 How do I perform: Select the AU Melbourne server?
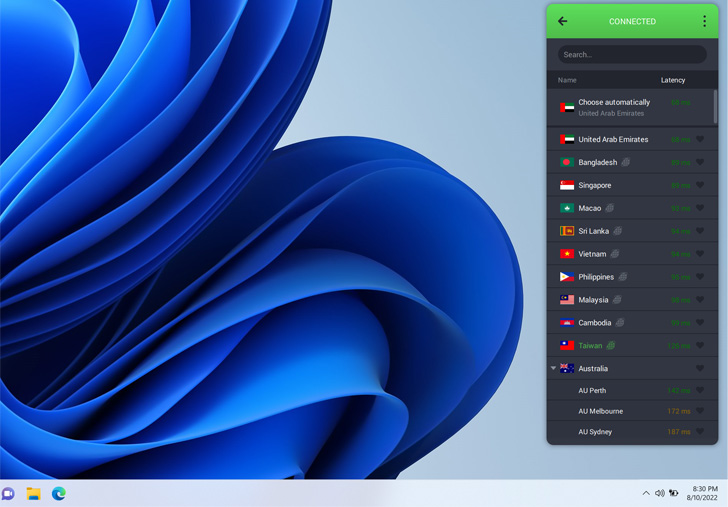600,411
